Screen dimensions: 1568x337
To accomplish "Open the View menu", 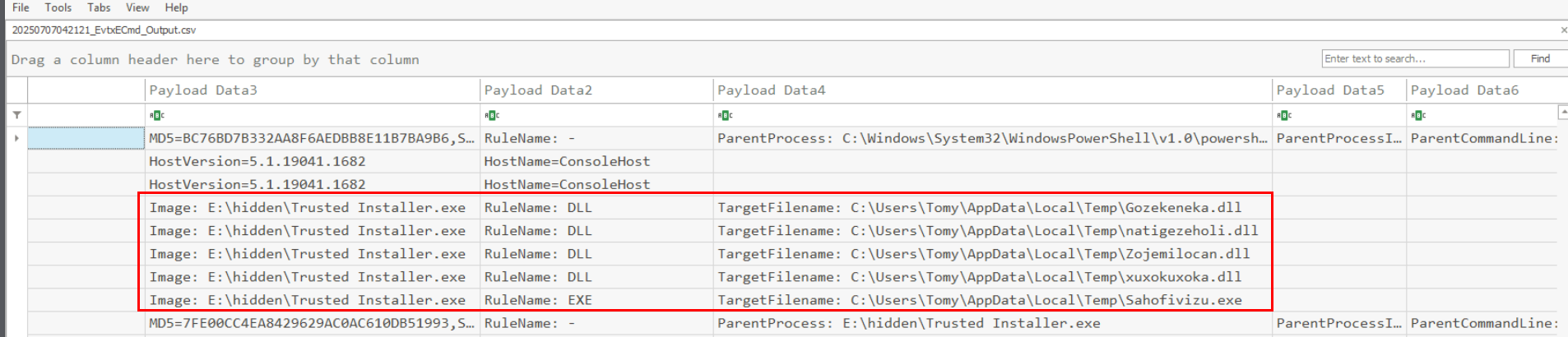I will (137, 7).
